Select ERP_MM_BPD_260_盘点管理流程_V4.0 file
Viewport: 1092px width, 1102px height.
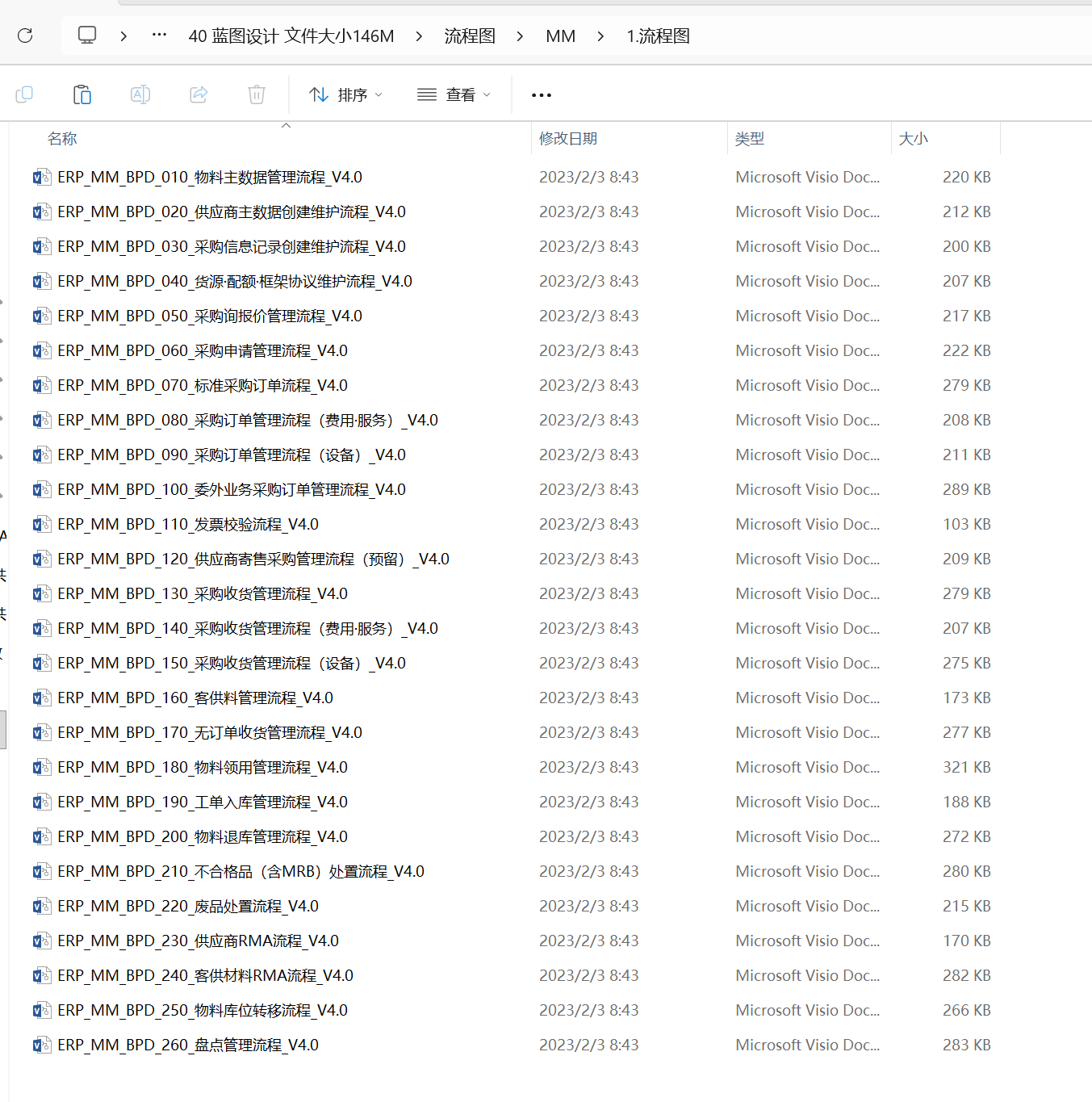coord(188,1045)
